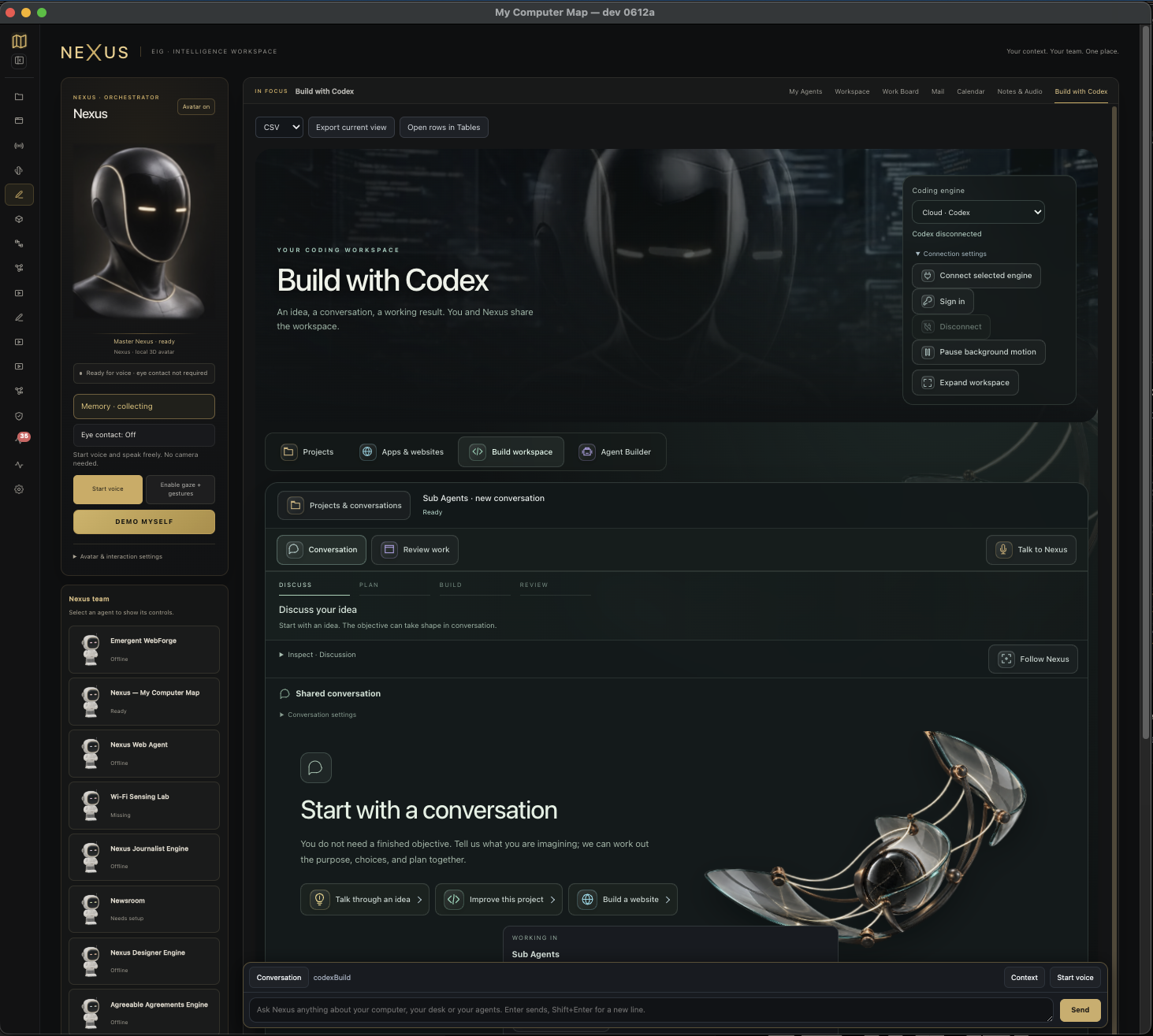Open the cube icon in the left rail
The height and width of the screenshot is (1036, 1153).
pyautogui.click(x=19, y=219)
